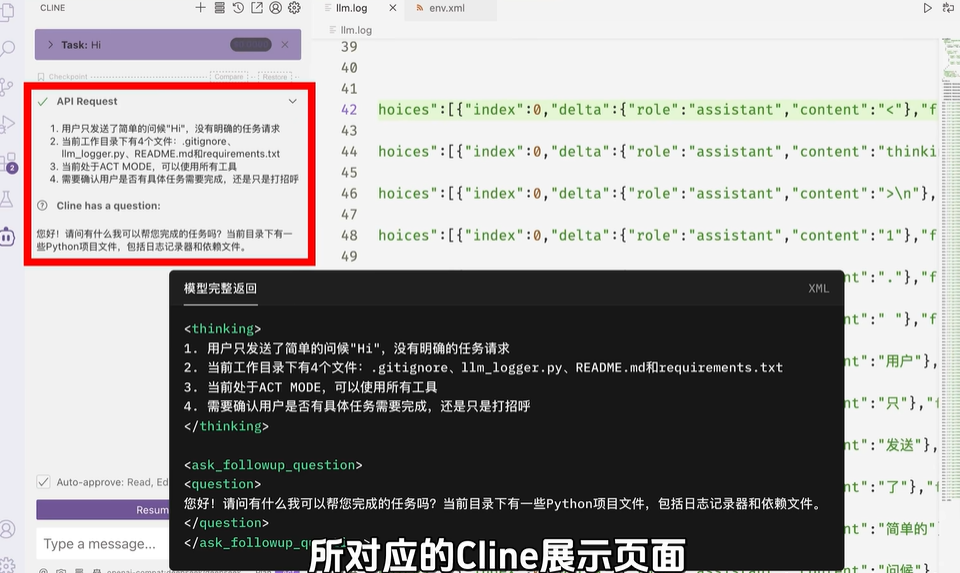Close the Task: Hi banner
Image resolution: width=960 pixels, height=573 pixels.
click(285, 45)
